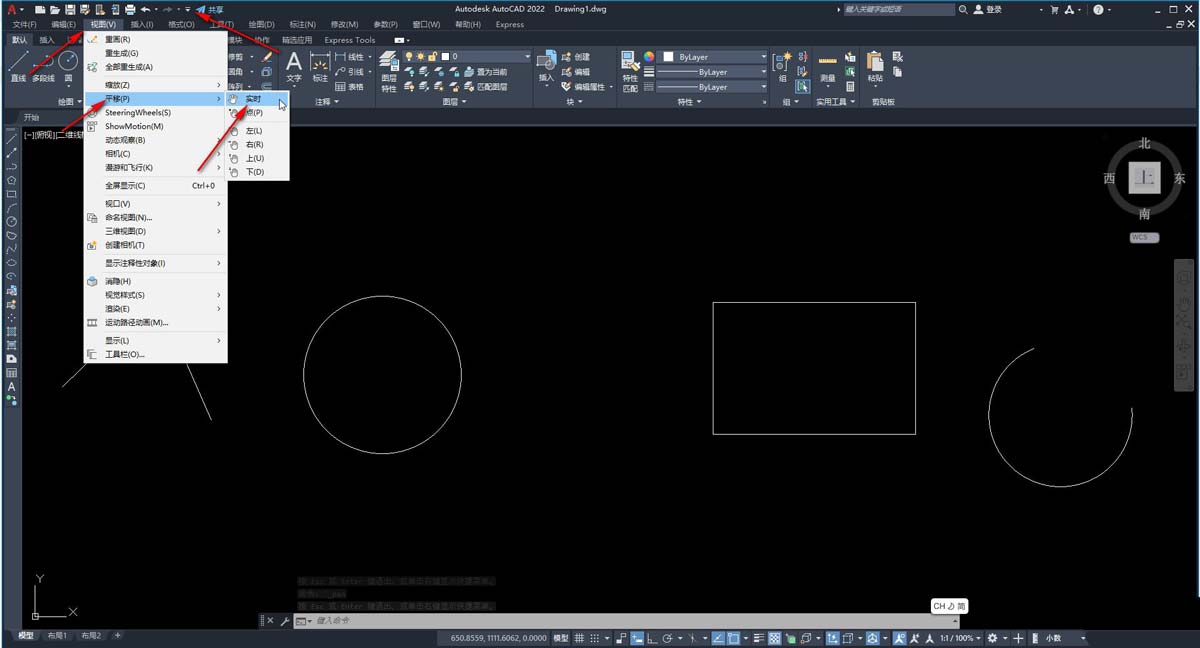The width and height of the screenshot is (1200, 648).
Task: Click the AutoCAD application logo button
Action: tap(11, 9)
